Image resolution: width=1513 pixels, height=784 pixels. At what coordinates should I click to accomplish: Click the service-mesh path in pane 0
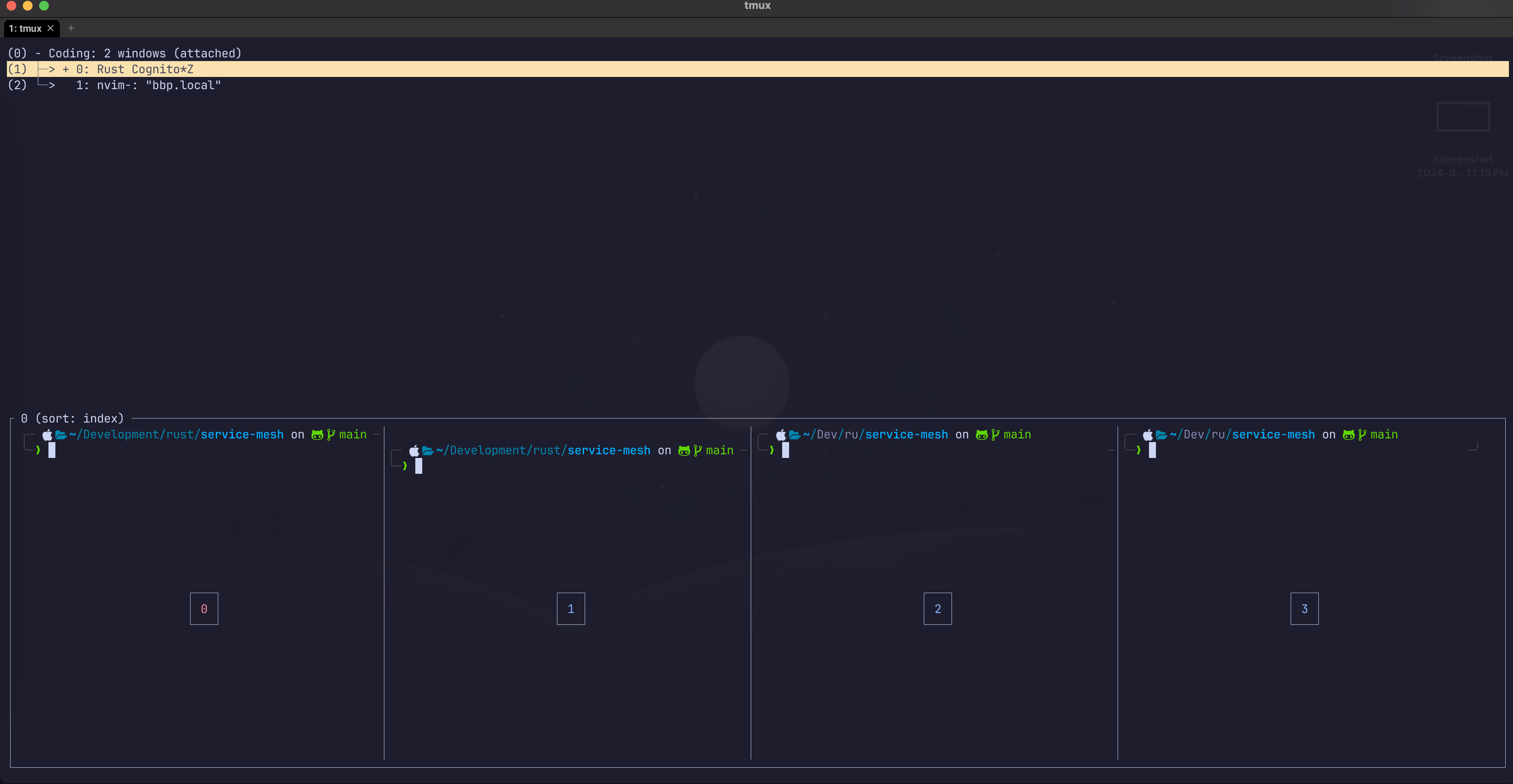click(x=242, y=435)
